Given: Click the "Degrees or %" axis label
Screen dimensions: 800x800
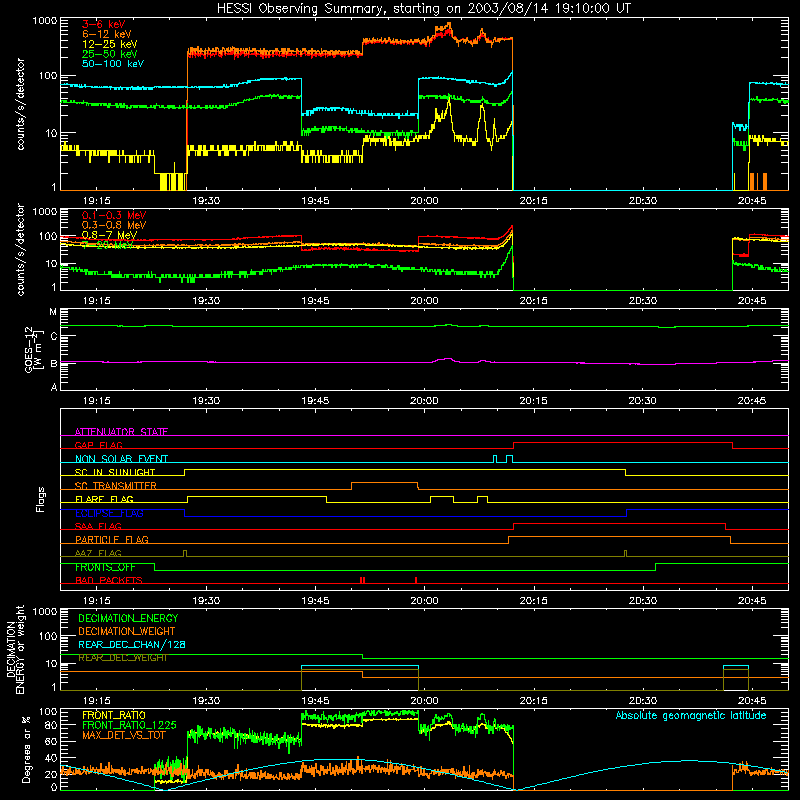Looking at the screenshot, I should 26,749.
